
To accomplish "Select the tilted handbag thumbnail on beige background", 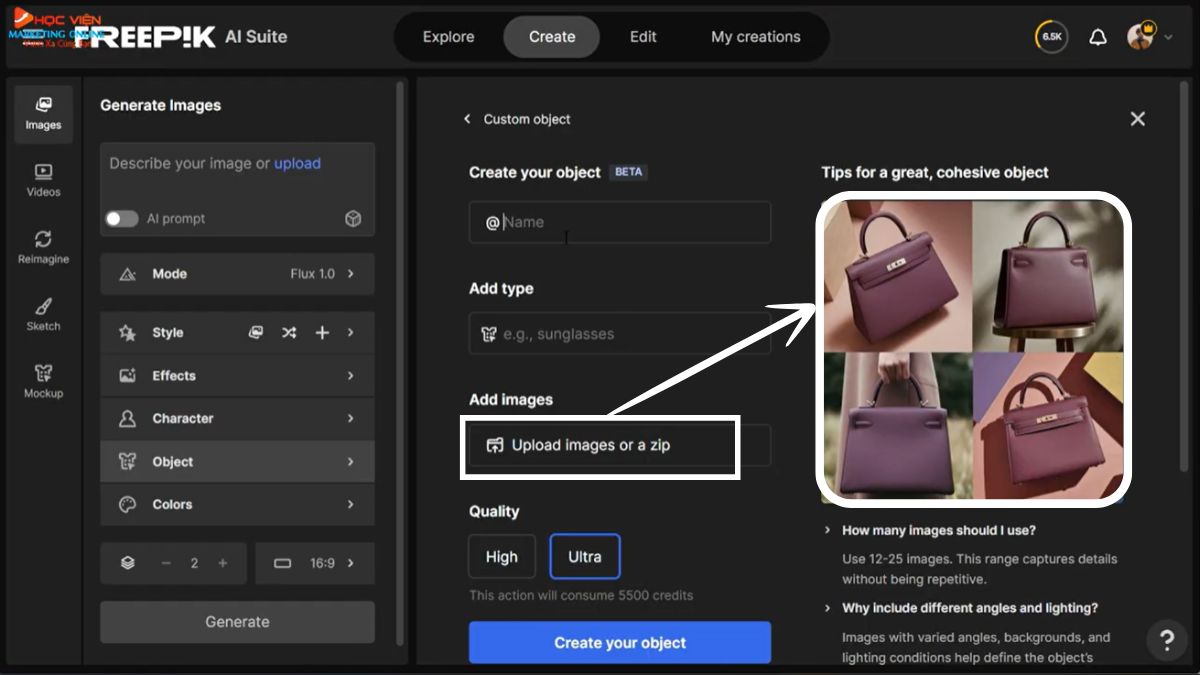I will pyautogui.click(x=897, y=275).
